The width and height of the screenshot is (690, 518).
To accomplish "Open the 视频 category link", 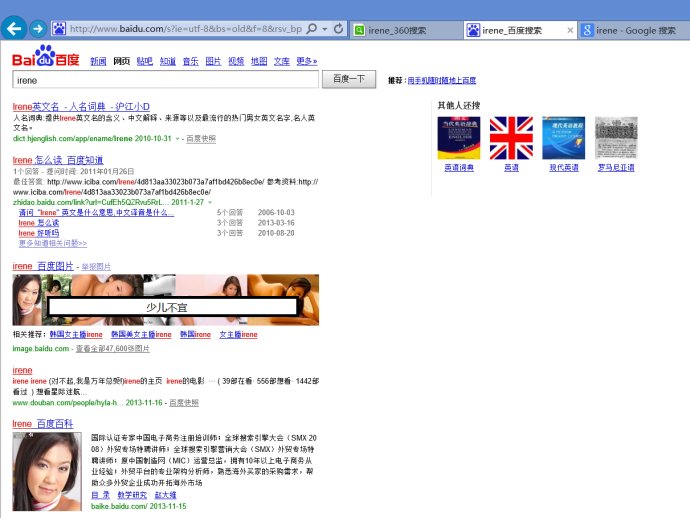I will point(236,61).
